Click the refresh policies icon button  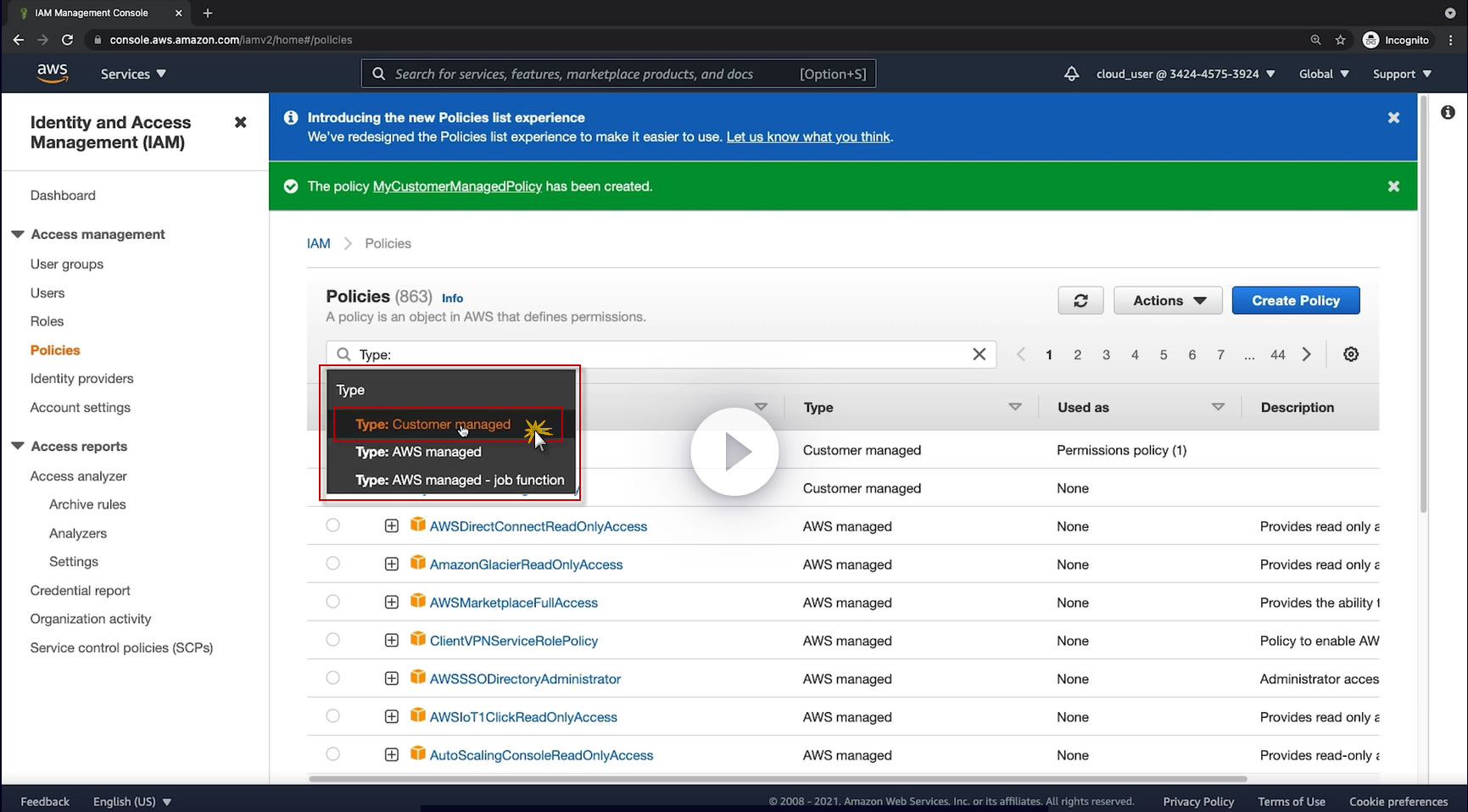1080,301
